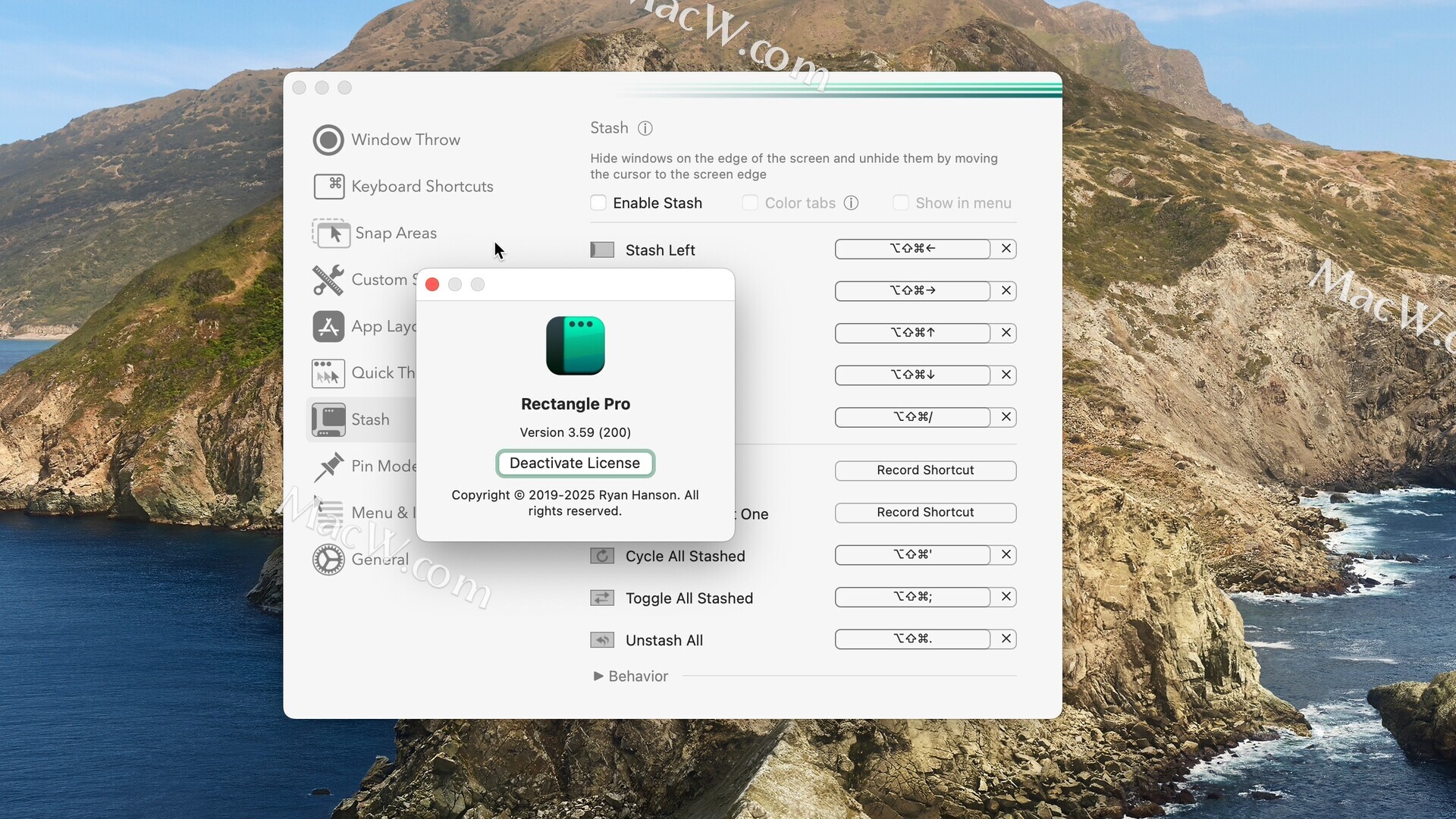Click the Rectangle Pro app icon in About
The image size is (1456, 819).
[x=576, y=346]
